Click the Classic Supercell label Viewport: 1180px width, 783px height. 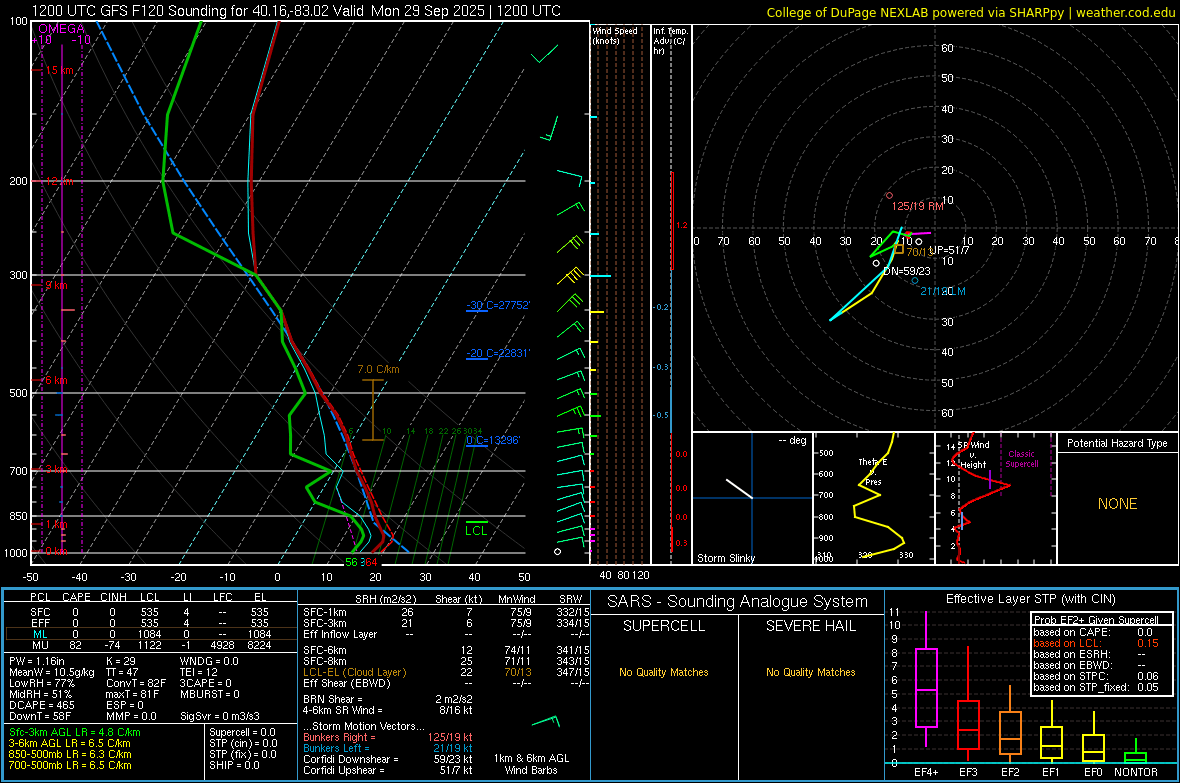1022,459
